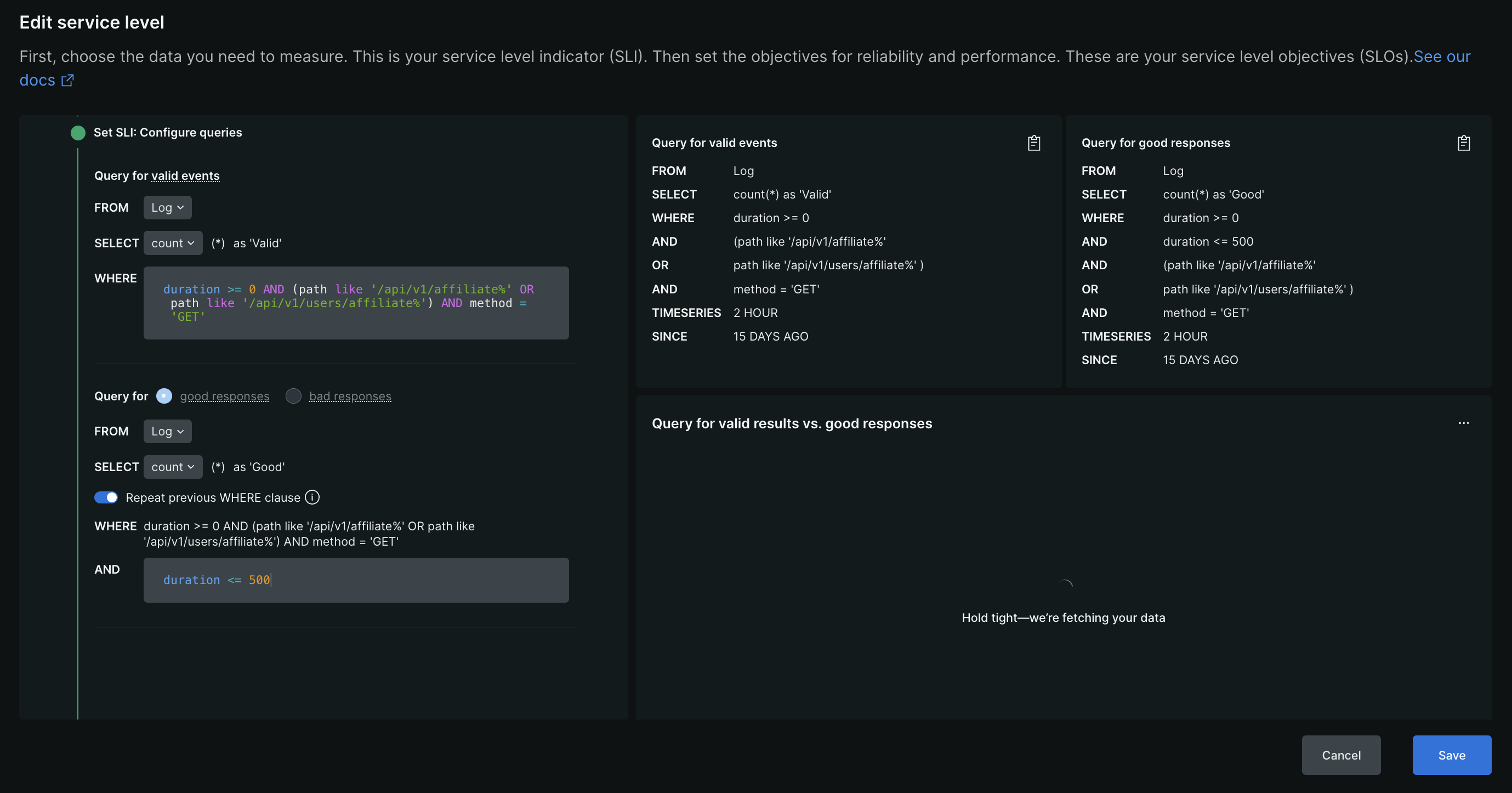
Task: Click the loading spinner in the chart panel
Action: coord(1065,583)
